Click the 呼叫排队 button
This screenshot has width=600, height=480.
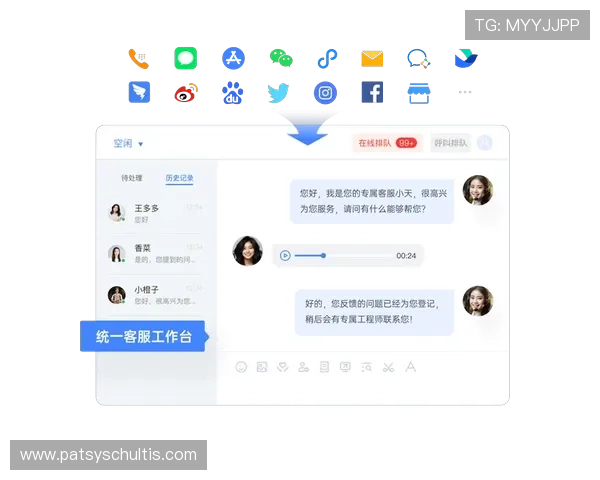pyautogui.click(x=451, y=143)
